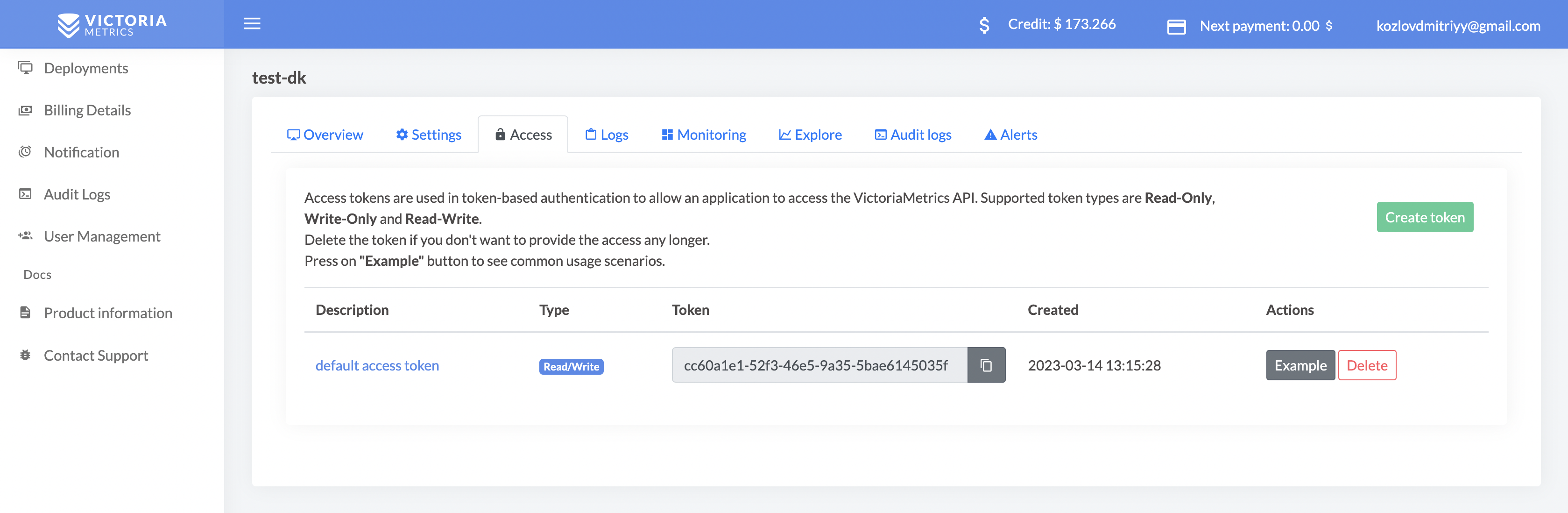Show Example for default access token

pyautogui.click(x=1300, y=365)
